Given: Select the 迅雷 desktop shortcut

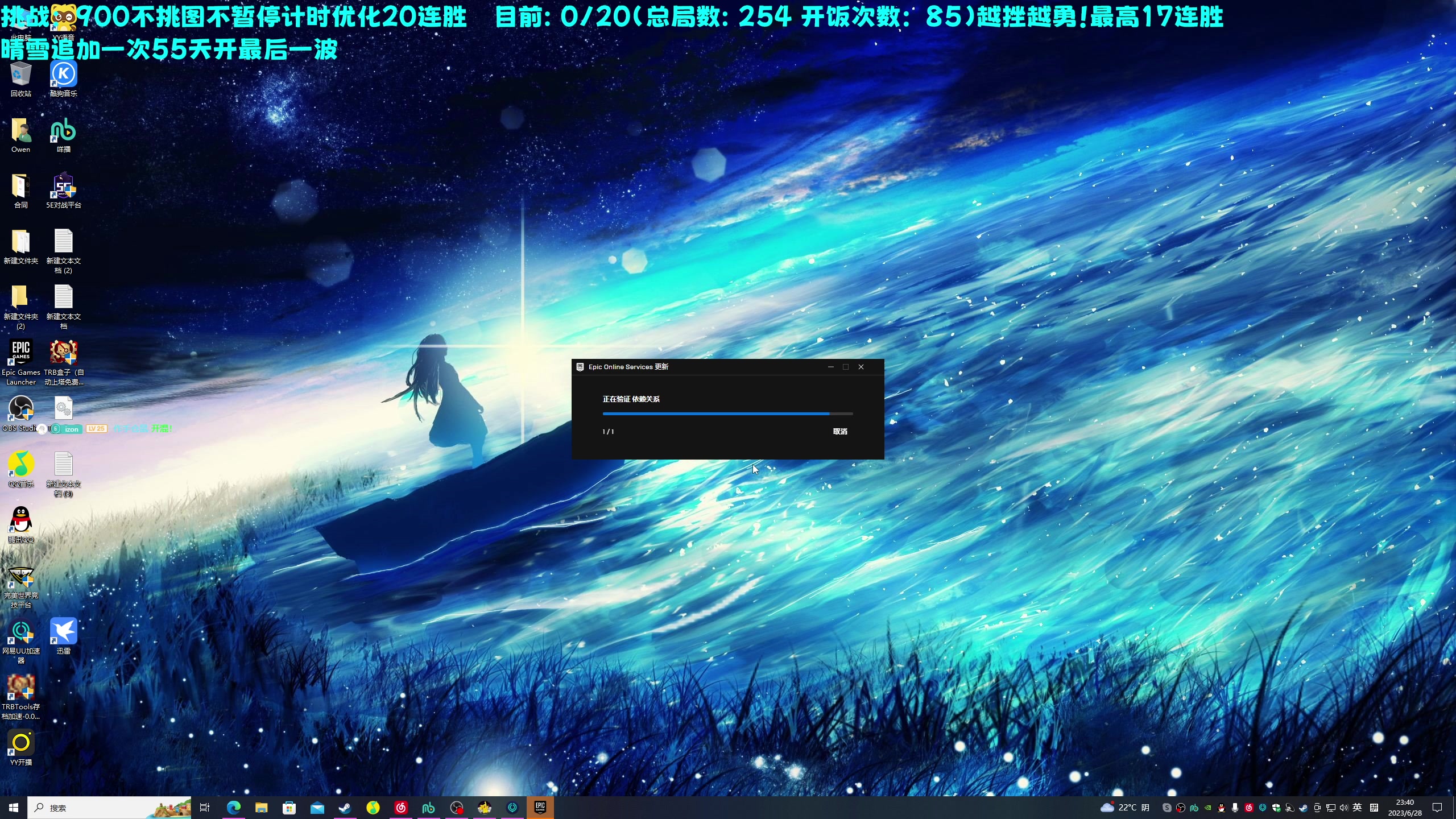Looking at the screenshot, I should (63, 637).
